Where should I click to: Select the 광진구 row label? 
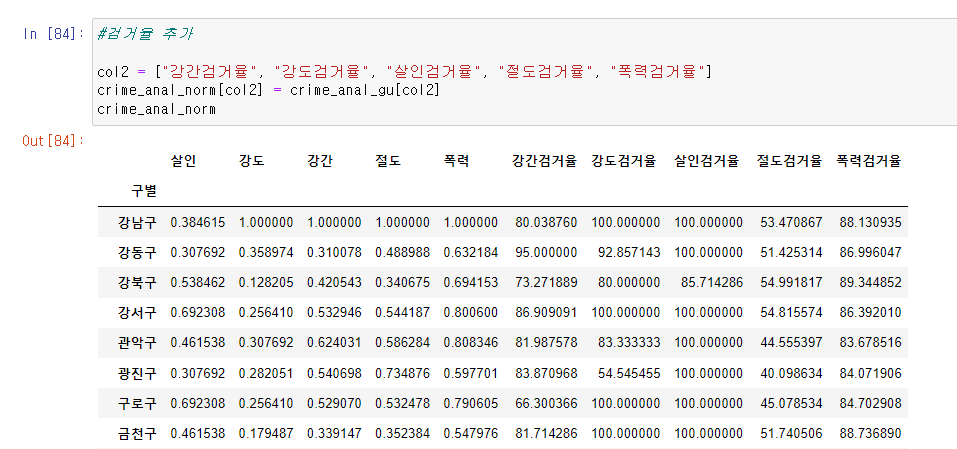137,373
